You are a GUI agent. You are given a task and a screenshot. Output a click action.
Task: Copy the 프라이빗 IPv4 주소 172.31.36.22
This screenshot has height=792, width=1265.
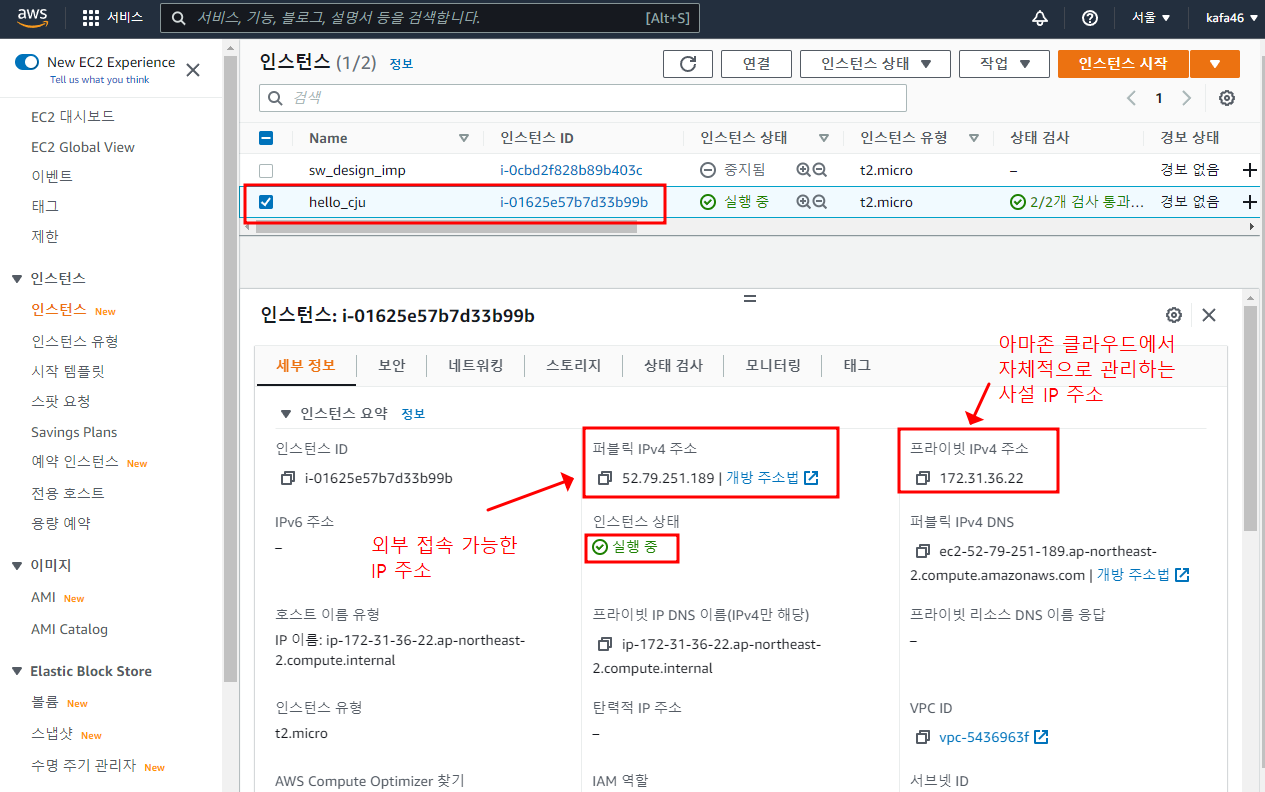click(x=923, y=478)
